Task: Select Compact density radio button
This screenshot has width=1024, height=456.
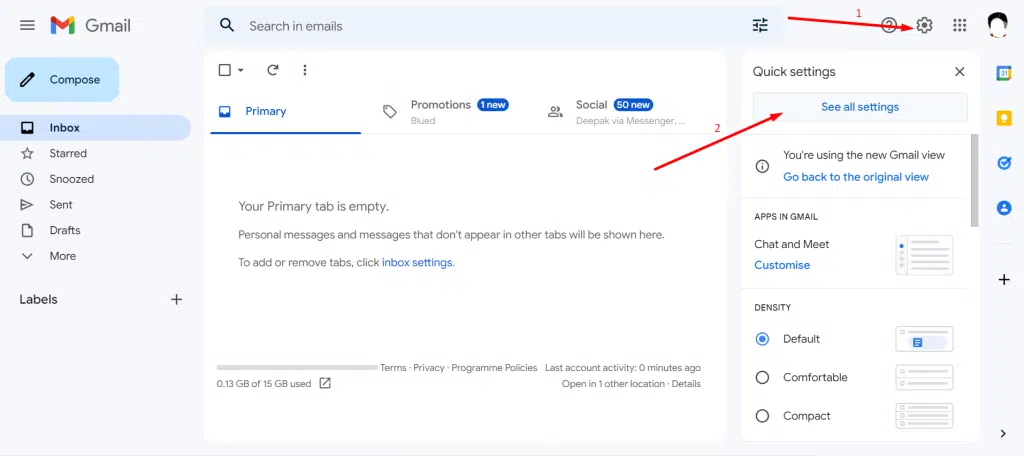Action: 762,415
